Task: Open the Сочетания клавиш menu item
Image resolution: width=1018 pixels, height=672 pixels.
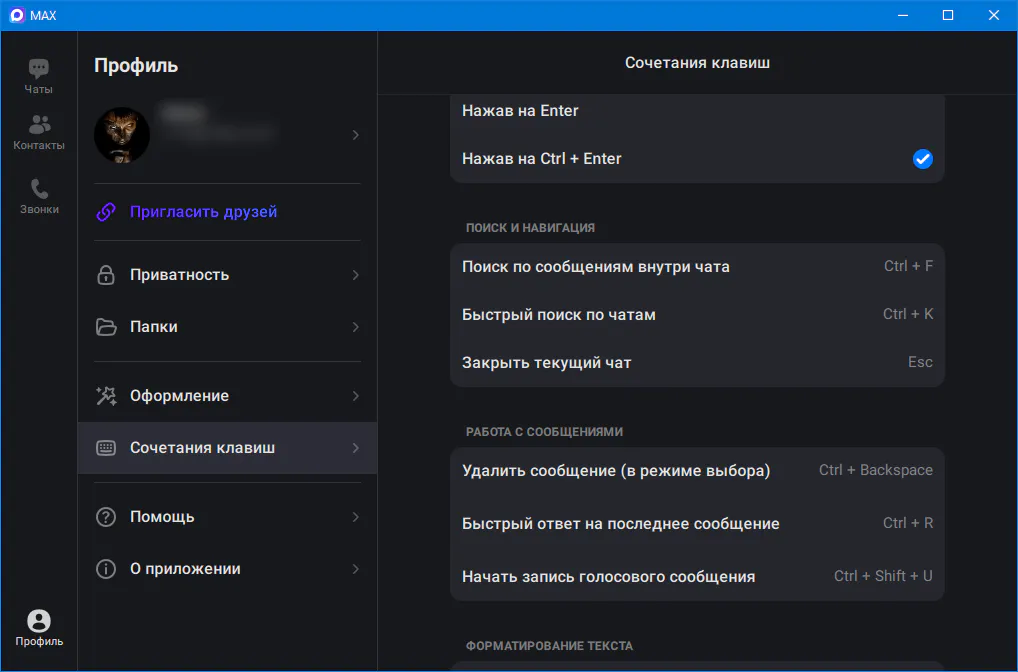Action: pos(202,448)
